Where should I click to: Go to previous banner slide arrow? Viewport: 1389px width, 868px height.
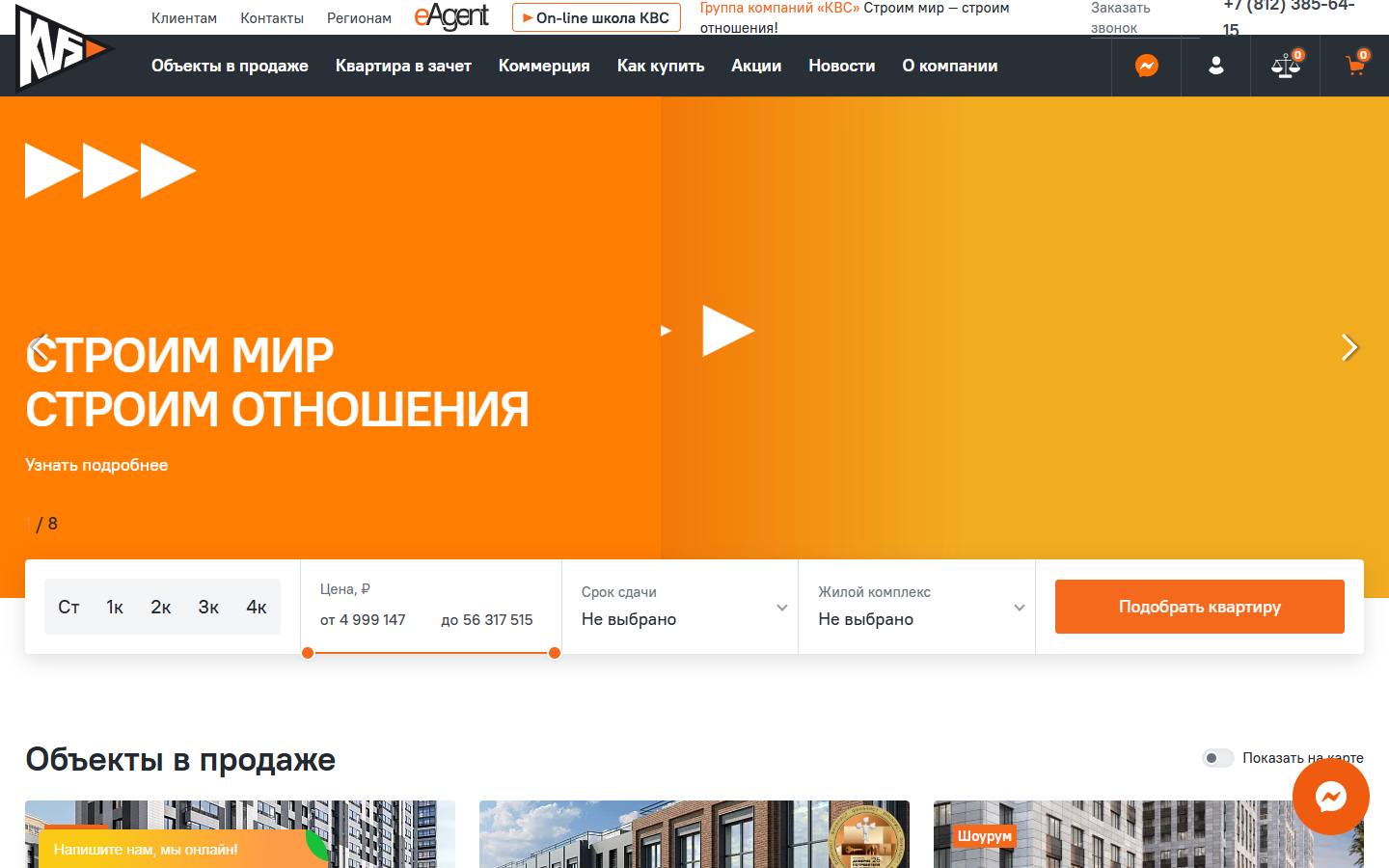(x=39, y=347)
